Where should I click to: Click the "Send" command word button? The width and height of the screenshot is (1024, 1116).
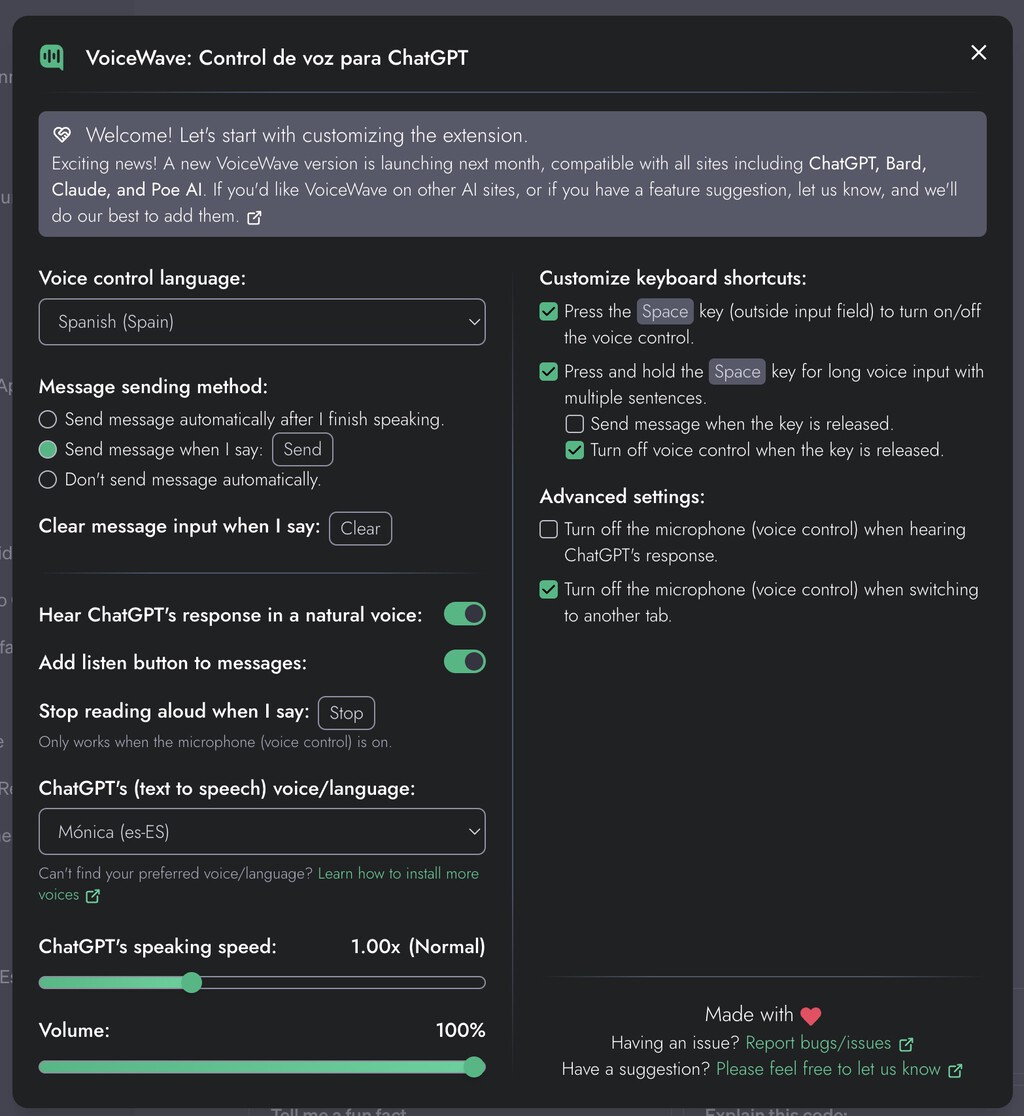302,449
